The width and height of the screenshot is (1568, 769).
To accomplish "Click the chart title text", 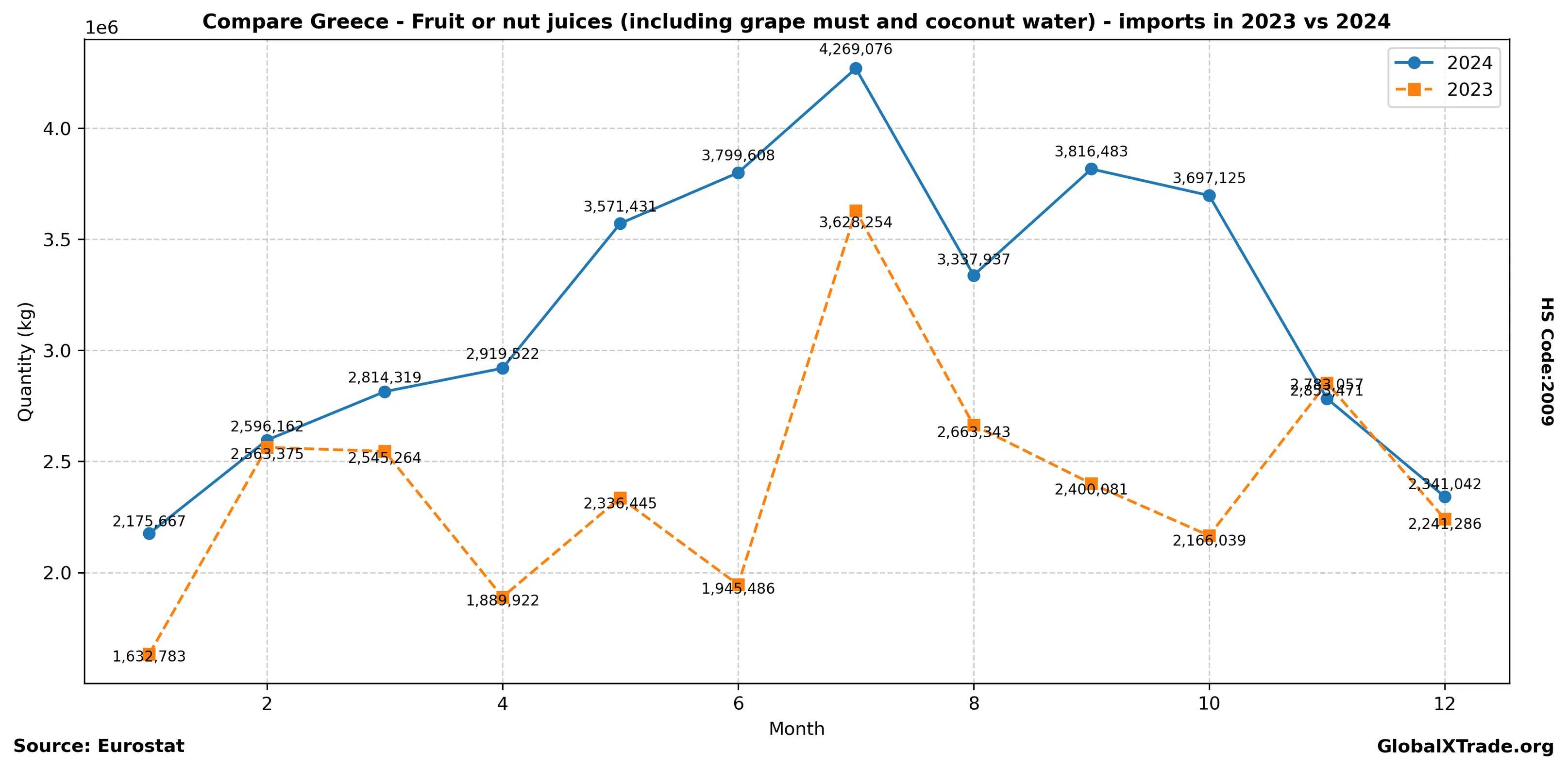I will pos(796,22).
